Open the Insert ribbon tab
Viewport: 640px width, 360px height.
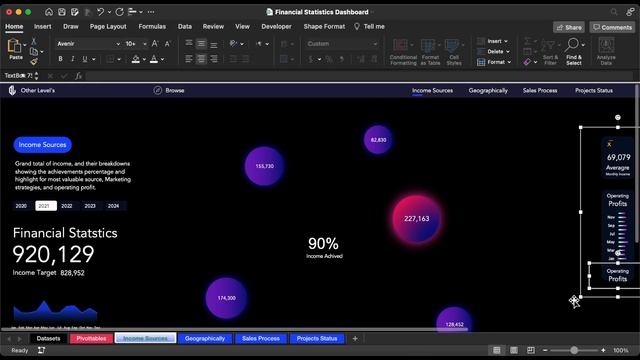point(42,27)
